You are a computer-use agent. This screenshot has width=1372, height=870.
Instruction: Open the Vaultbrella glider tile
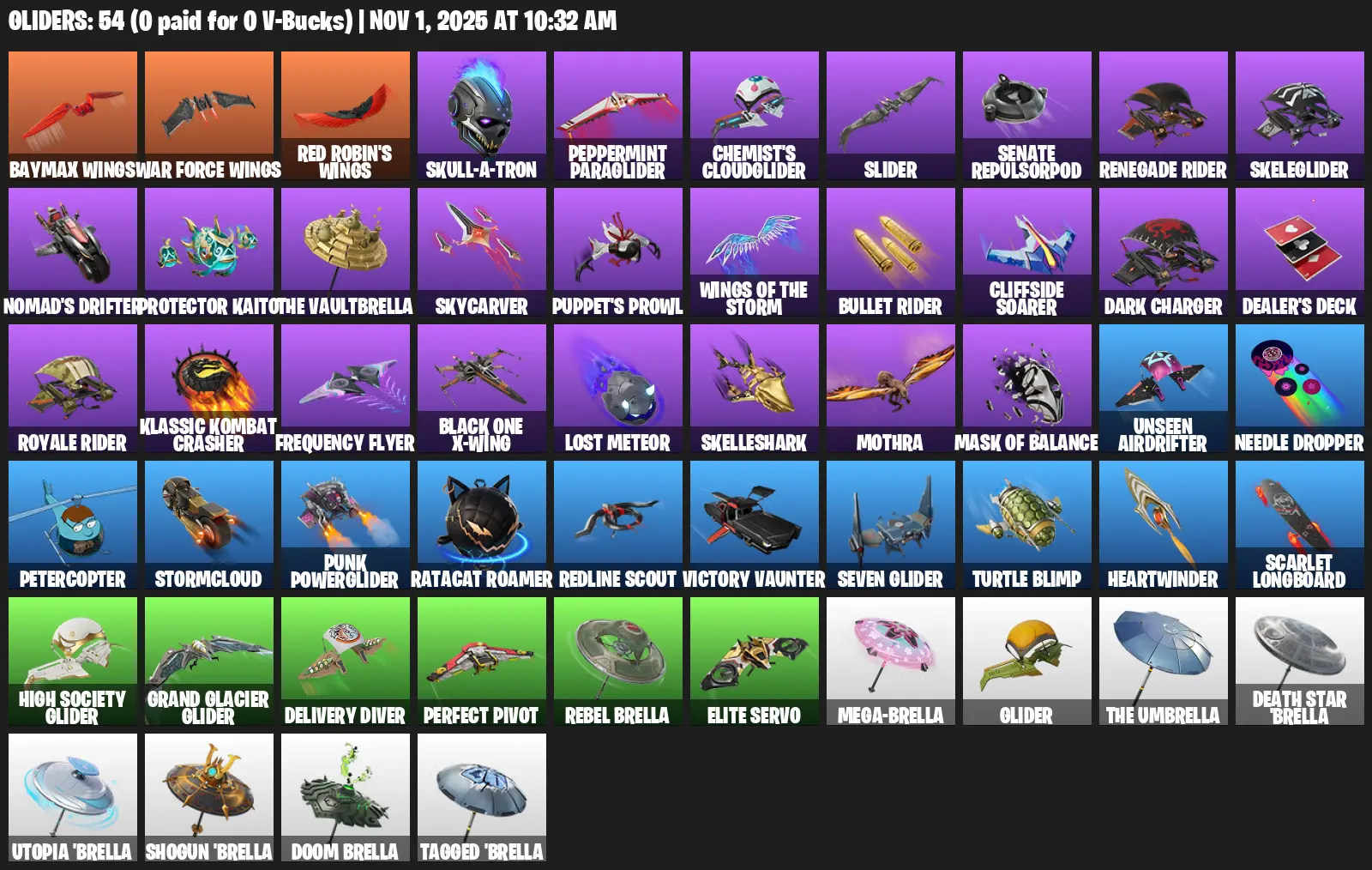346,252
